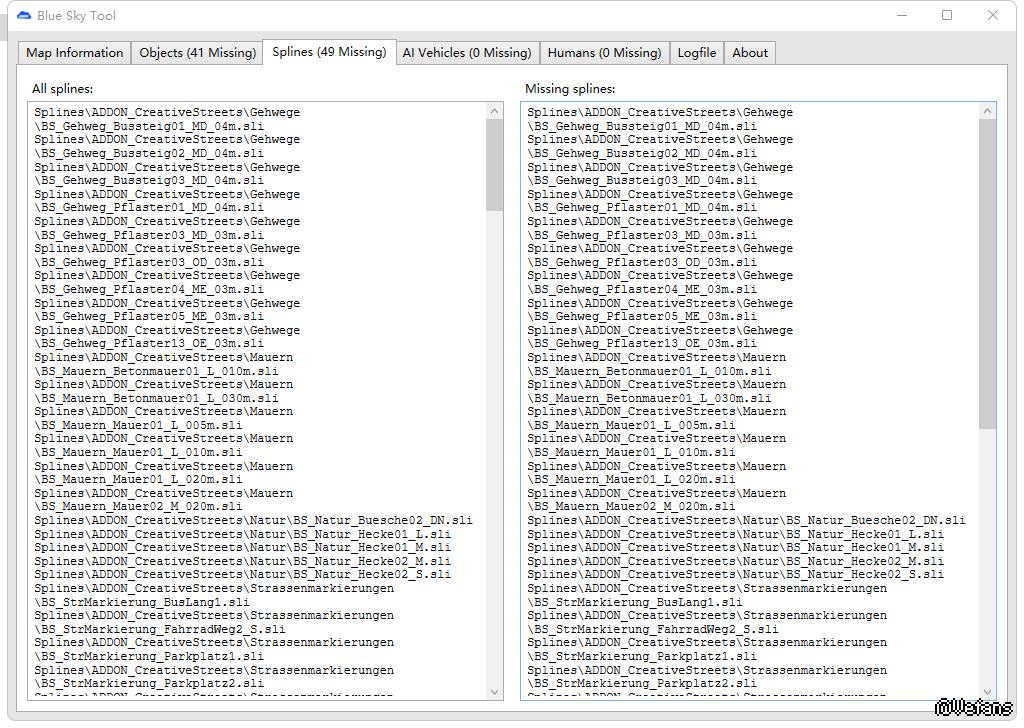Click the Blue Sky Tool title bar icon
The height and width of the screenshot is (728, 1024).
click(24, 16)
